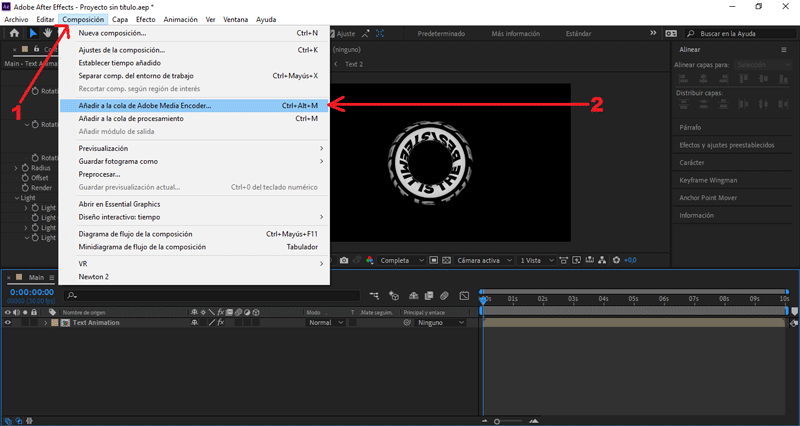The image size is (800, 426).
Task: Toggle hiding shy layers icon
Action: point(414,295)
